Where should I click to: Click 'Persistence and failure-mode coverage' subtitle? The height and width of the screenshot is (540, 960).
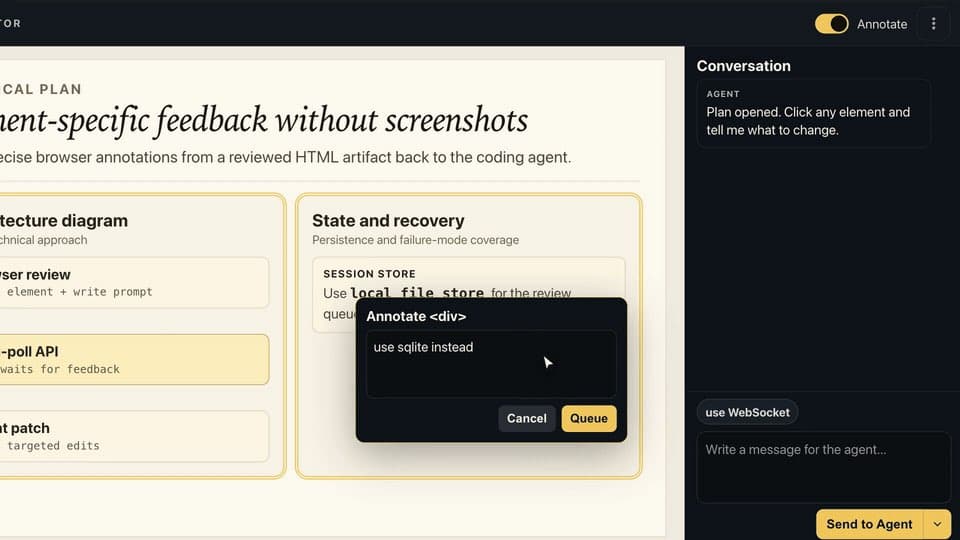(x=415, y=240)
